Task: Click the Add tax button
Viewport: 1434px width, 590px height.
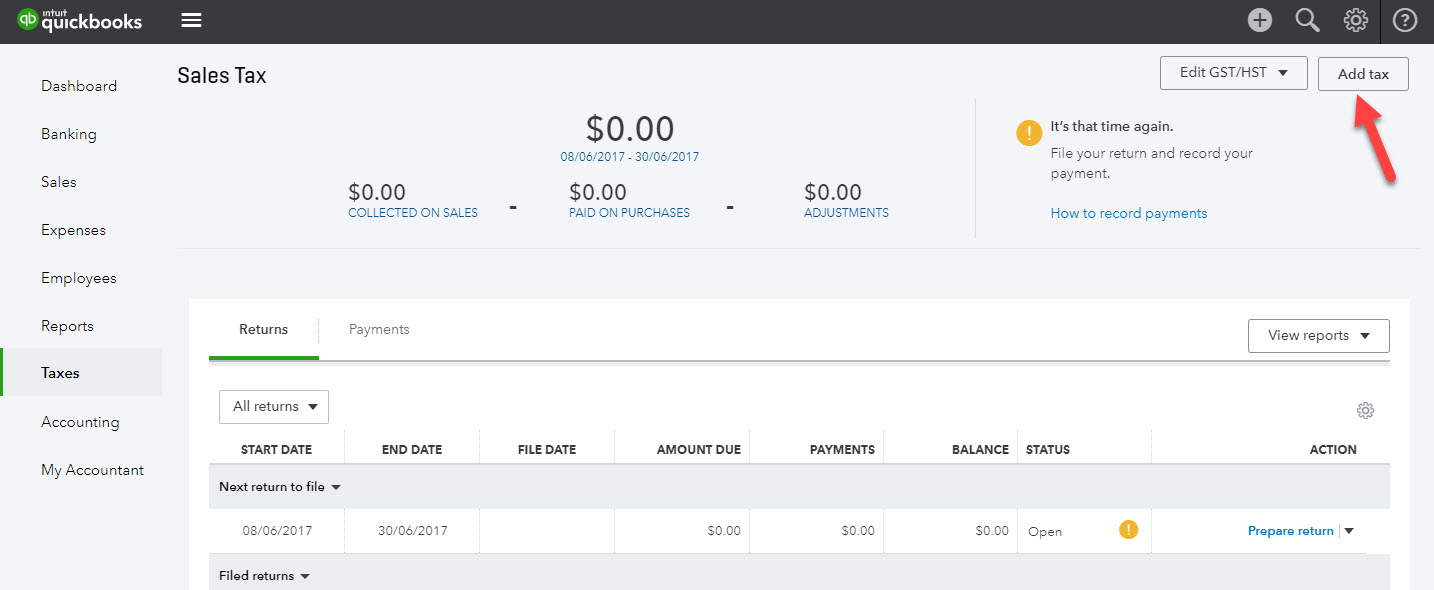Action: [1362, 73]
